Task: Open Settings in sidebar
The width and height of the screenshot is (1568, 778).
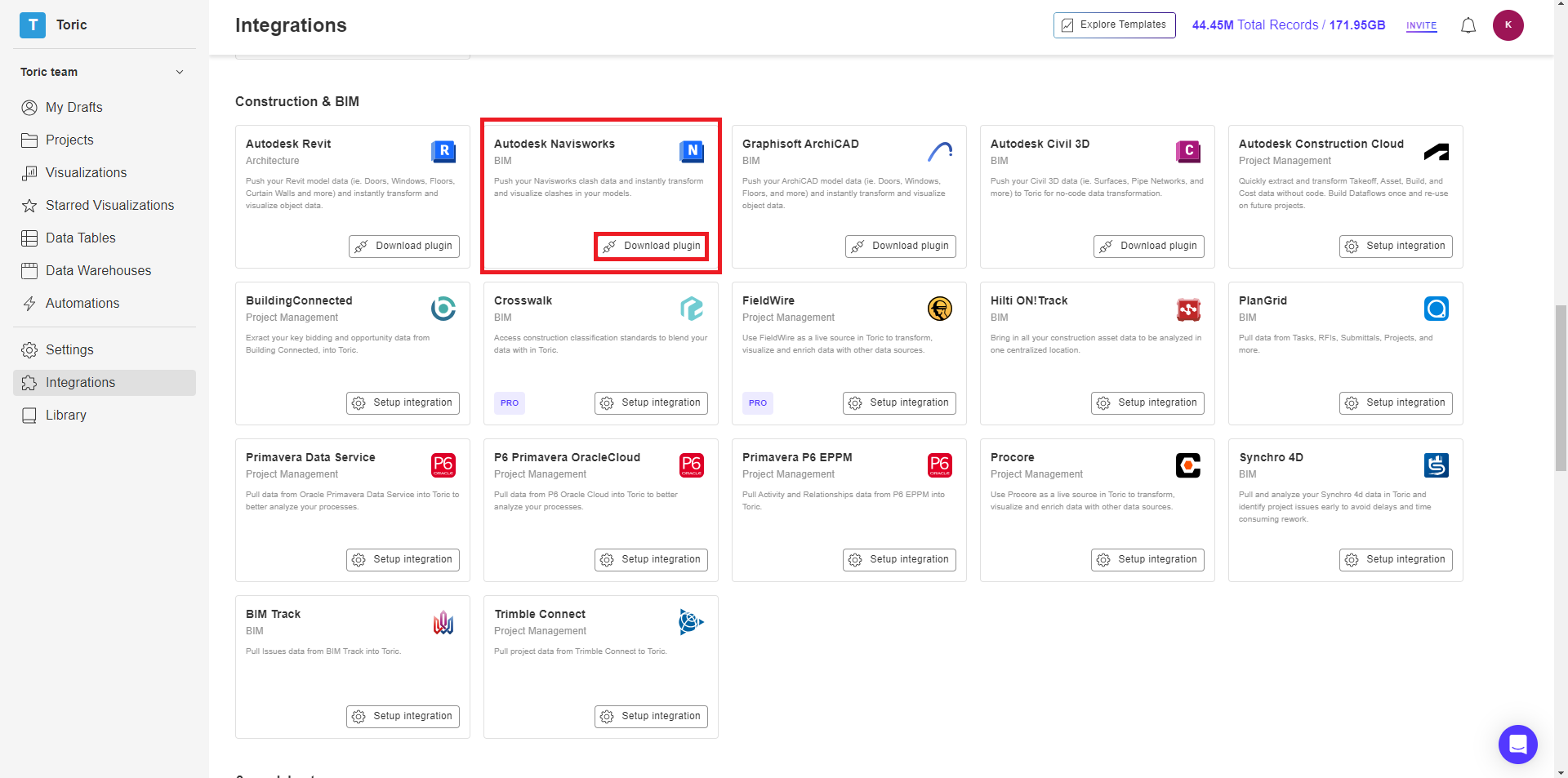Action: click(x=104, y=349)
